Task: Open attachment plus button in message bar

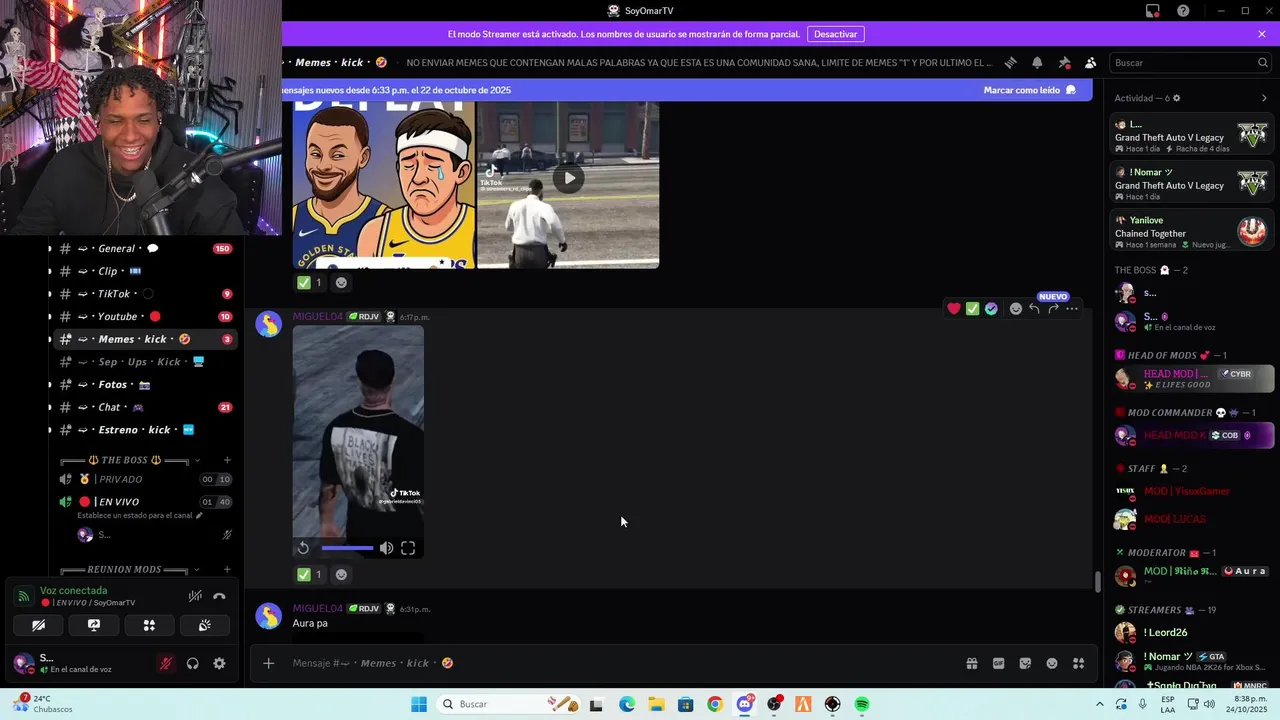Action: coord(268,663)
